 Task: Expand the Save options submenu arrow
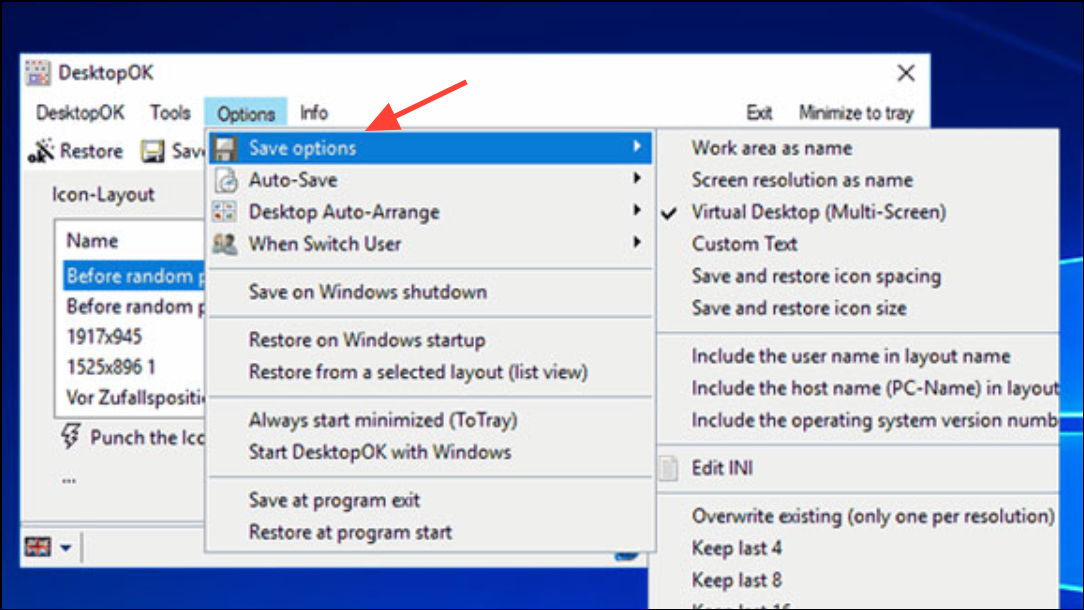click(x=637, y=147)
